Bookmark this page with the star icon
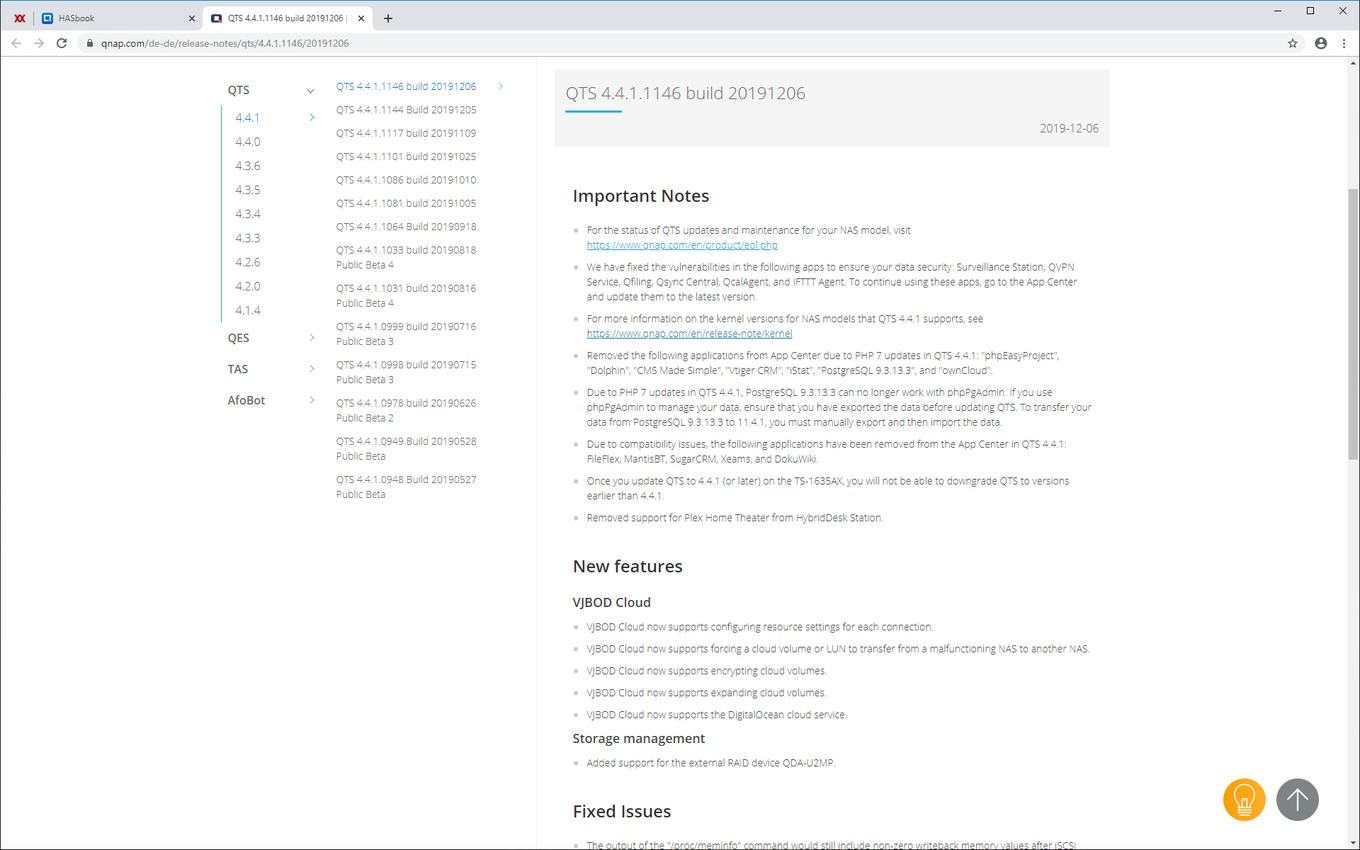 click(x=1292, y=43)
